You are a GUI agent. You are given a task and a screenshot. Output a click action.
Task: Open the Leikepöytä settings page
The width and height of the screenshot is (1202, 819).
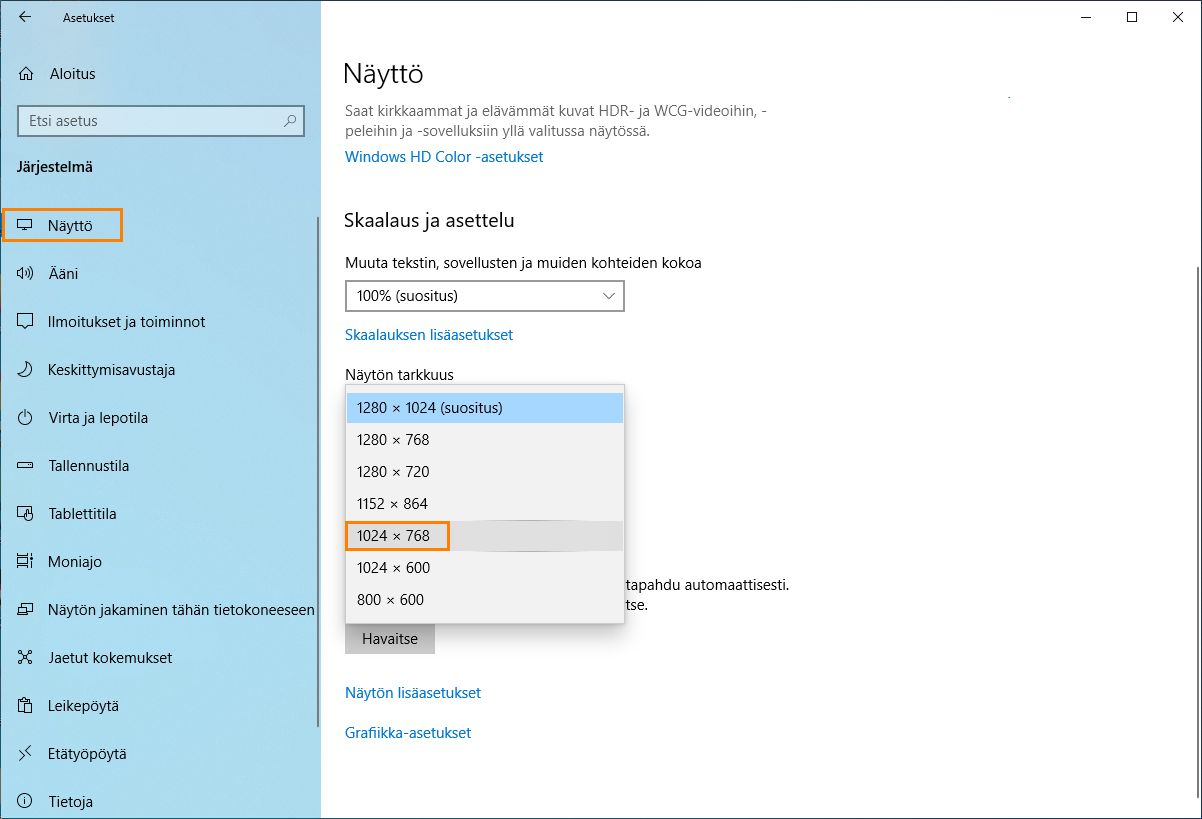point(83,706)
